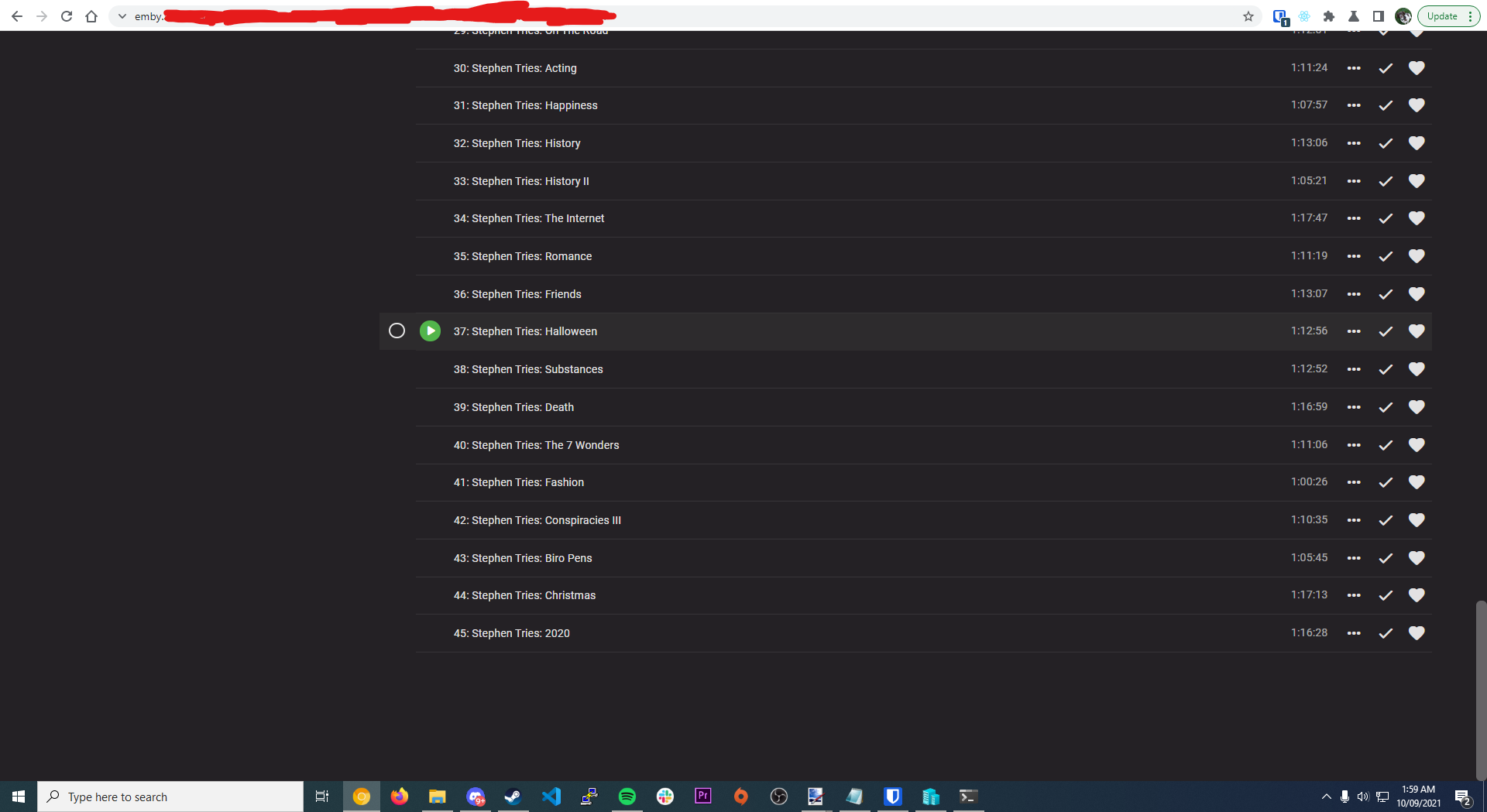Open episode 40 Stephen Tries: The 7 Wonders
Viewport: 1487px width, 812px height.
[536, 445]
